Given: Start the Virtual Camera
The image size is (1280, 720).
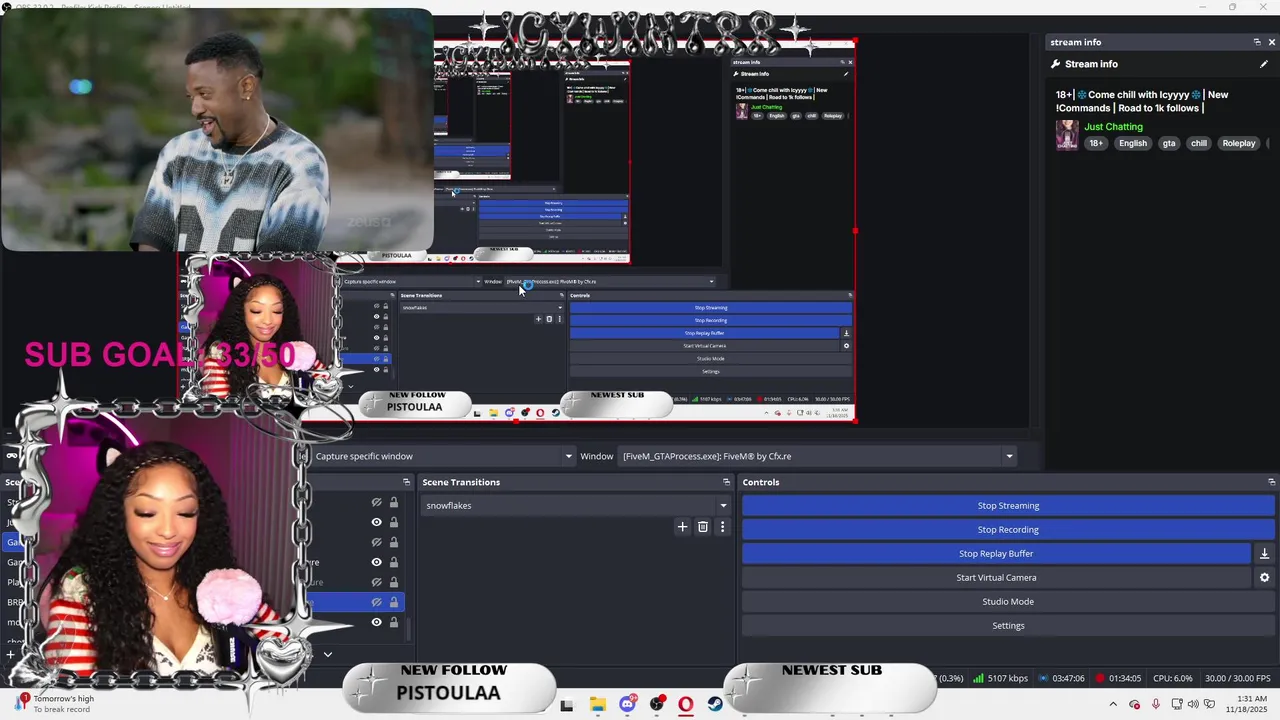Looking at the screenshot, I should coord(996,578).
